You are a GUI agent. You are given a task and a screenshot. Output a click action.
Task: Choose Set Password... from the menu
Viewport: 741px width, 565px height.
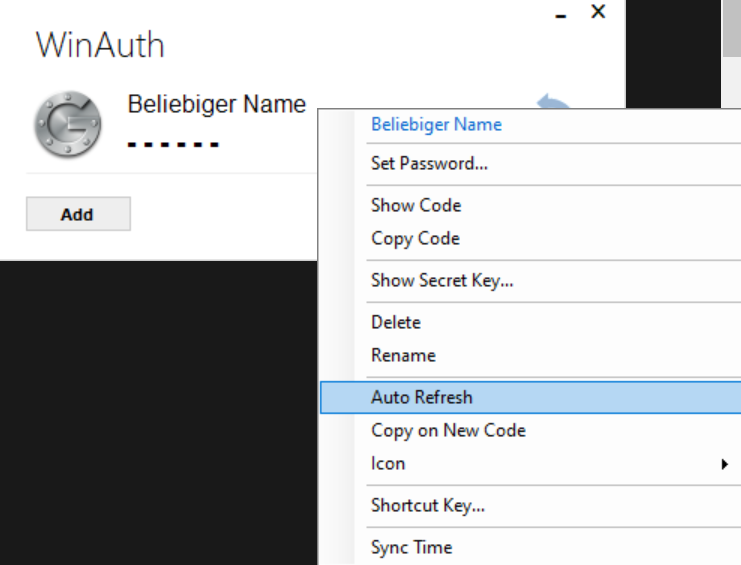[429, 163]
